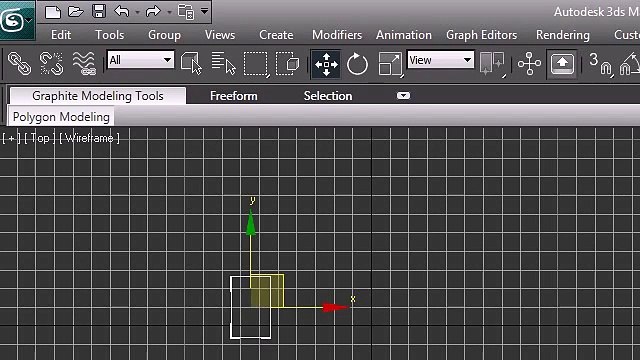
Task: Toggle the 3D Snaps button
Action: (600, 64)
